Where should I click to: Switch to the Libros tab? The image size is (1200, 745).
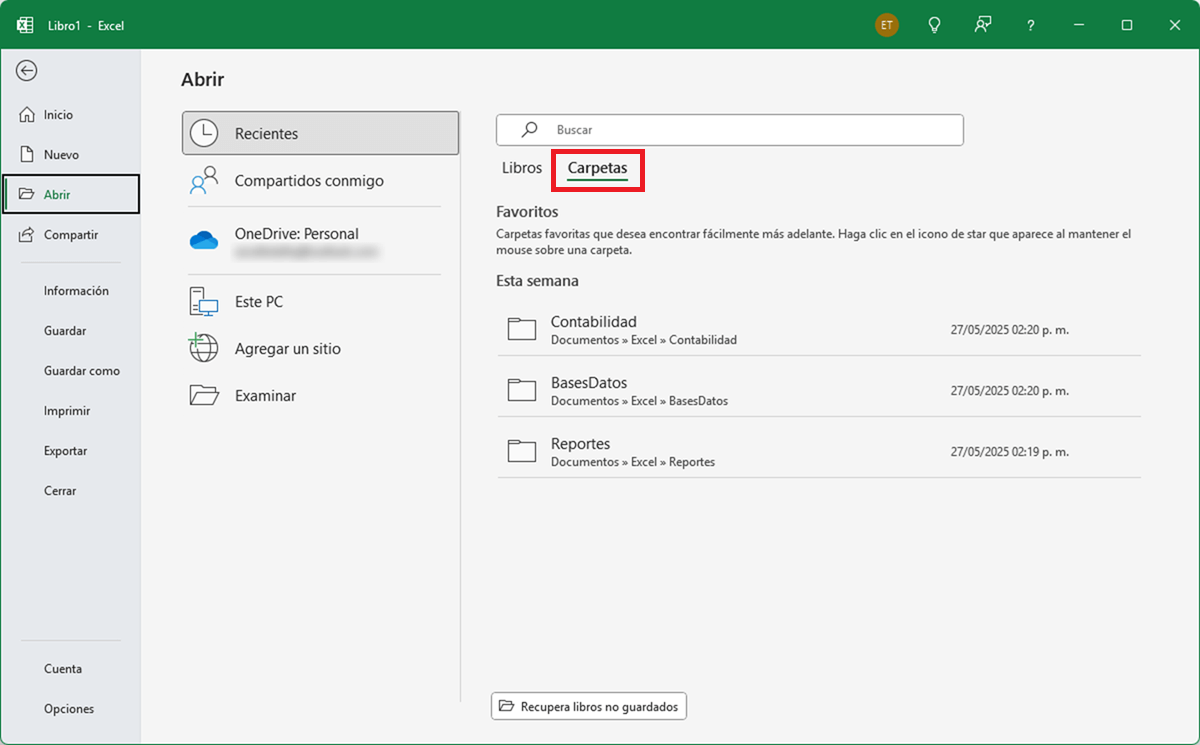coord(522,168)
